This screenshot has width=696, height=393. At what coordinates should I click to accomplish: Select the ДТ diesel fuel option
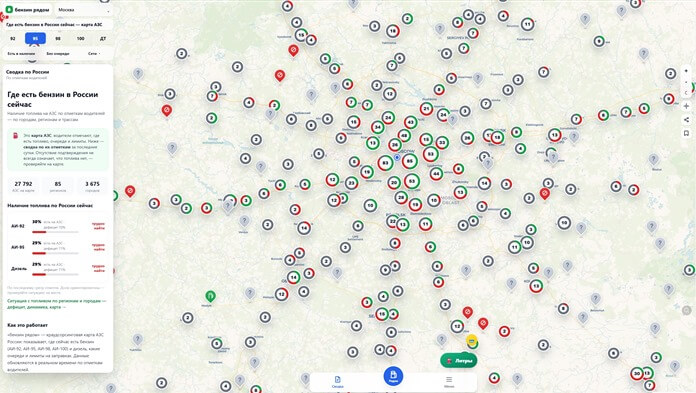[103, 39]
